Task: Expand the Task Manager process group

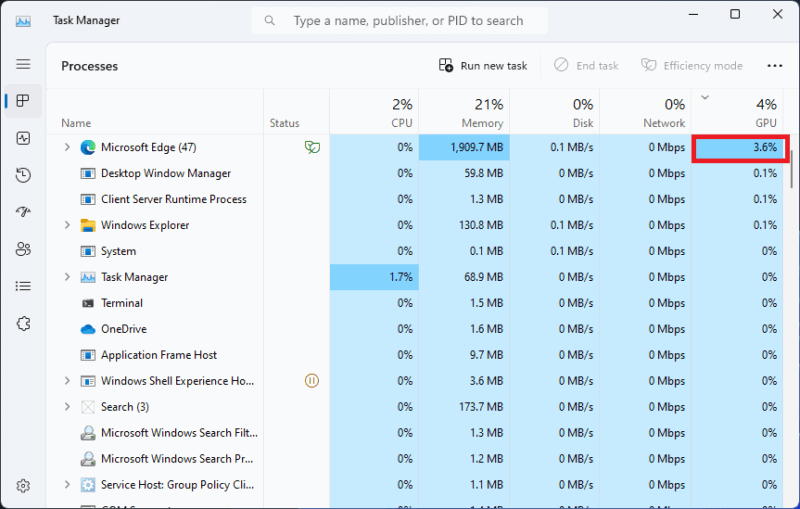Action: (x=67, y=277)
